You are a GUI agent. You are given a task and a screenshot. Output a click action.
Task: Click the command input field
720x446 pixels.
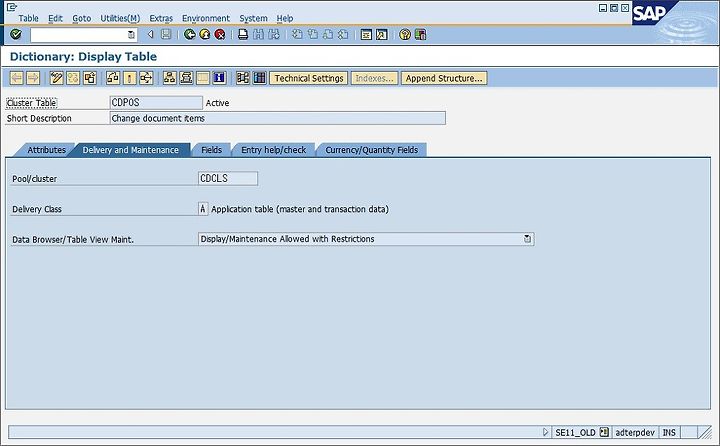pos(79,34)
